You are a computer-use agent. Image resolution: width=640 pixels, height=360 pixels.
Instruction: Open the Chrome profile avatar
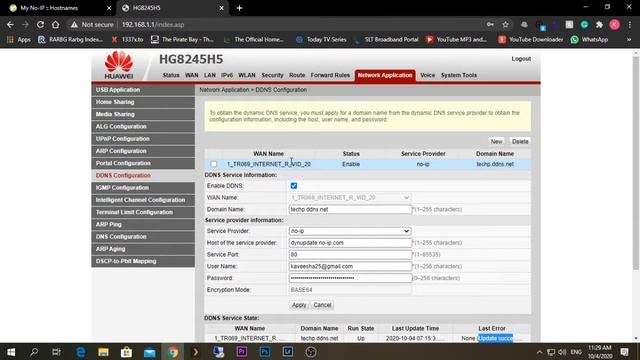[614, 24]
